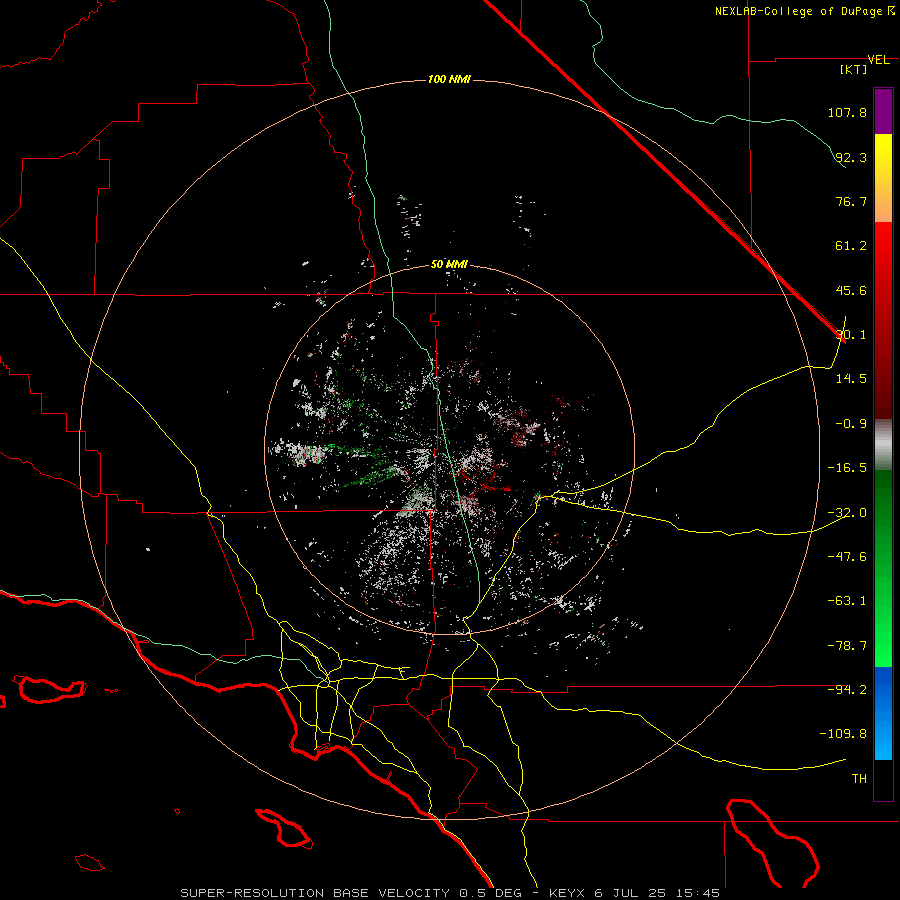The height and width of the screenshot is (900, 900).
Task: Select the -16.5 scale value
Action: click(x=847, y=468)
